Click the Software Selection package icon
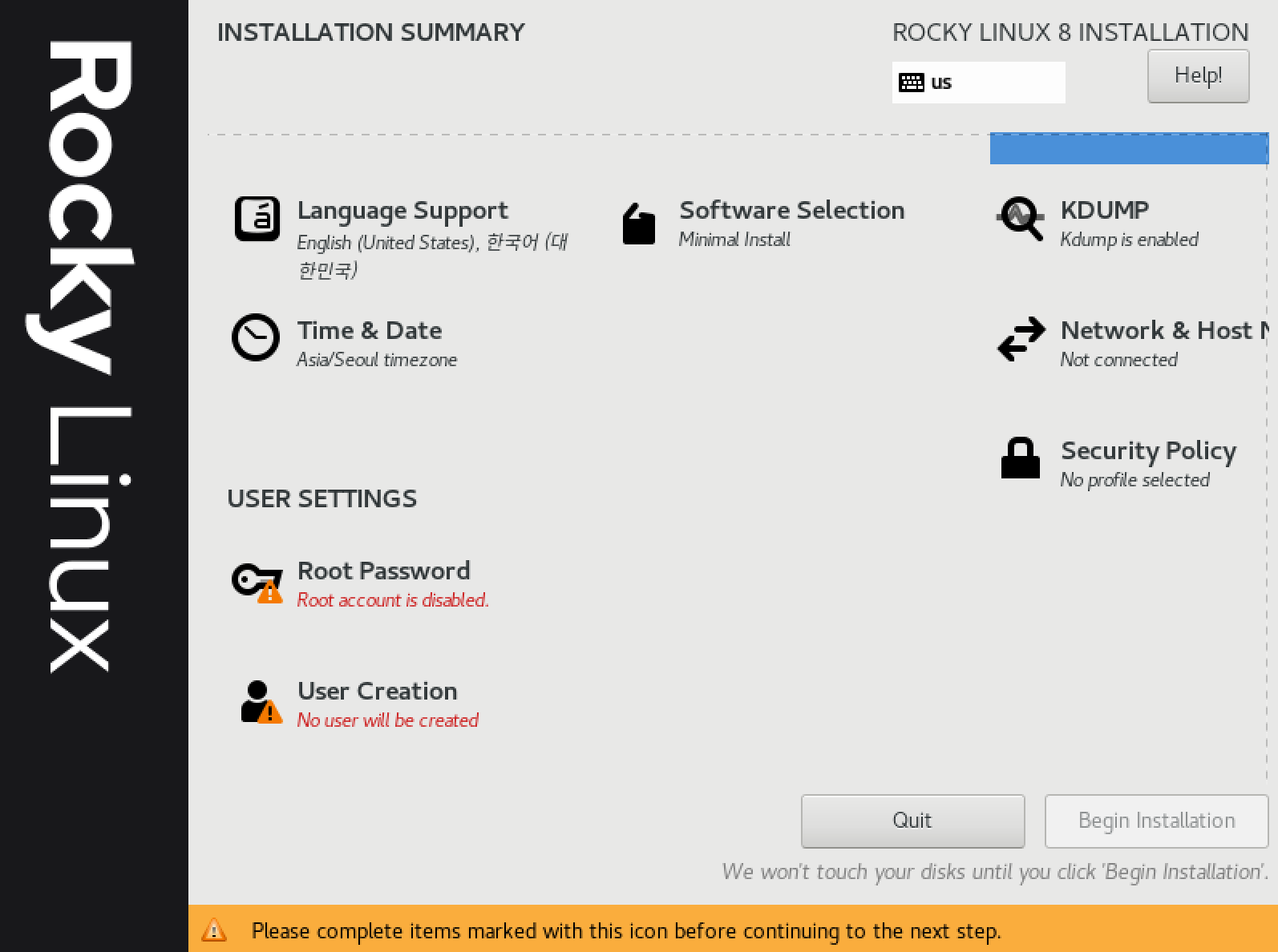The image size is (1278, 952). click(x=639, y=224)
